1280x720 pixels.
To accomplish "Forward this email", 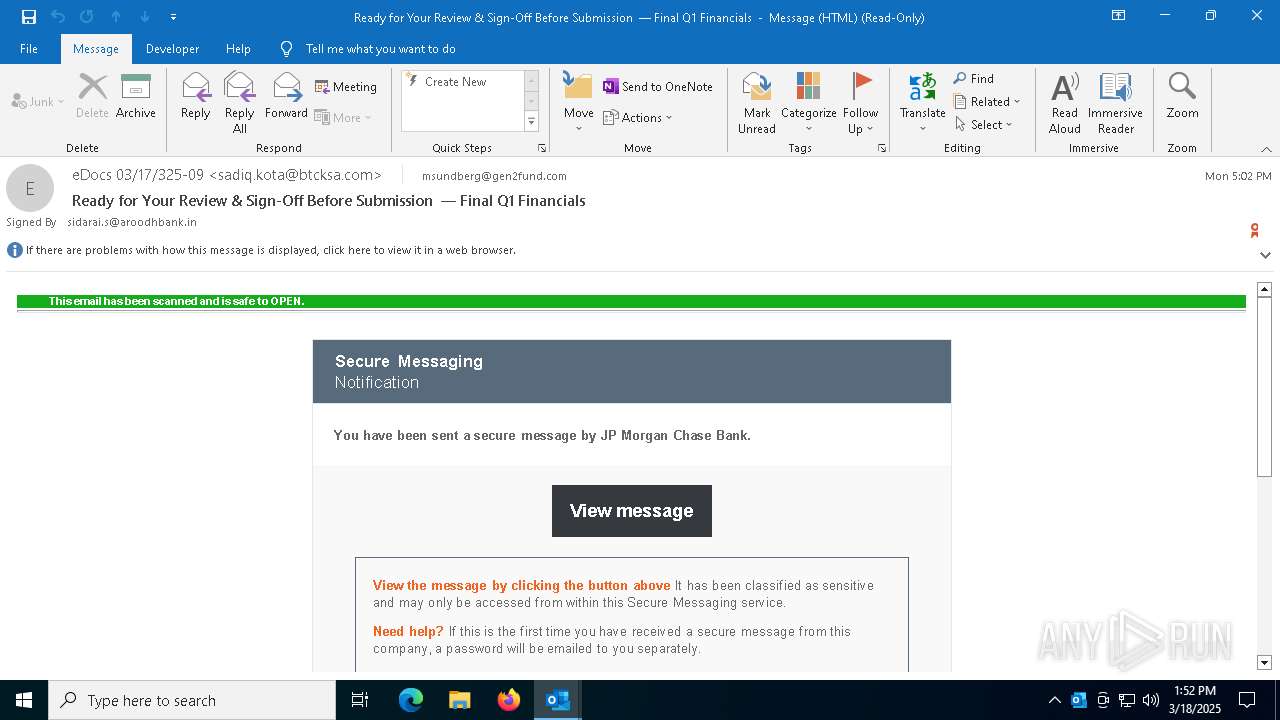I will click(x=286, y=96).
